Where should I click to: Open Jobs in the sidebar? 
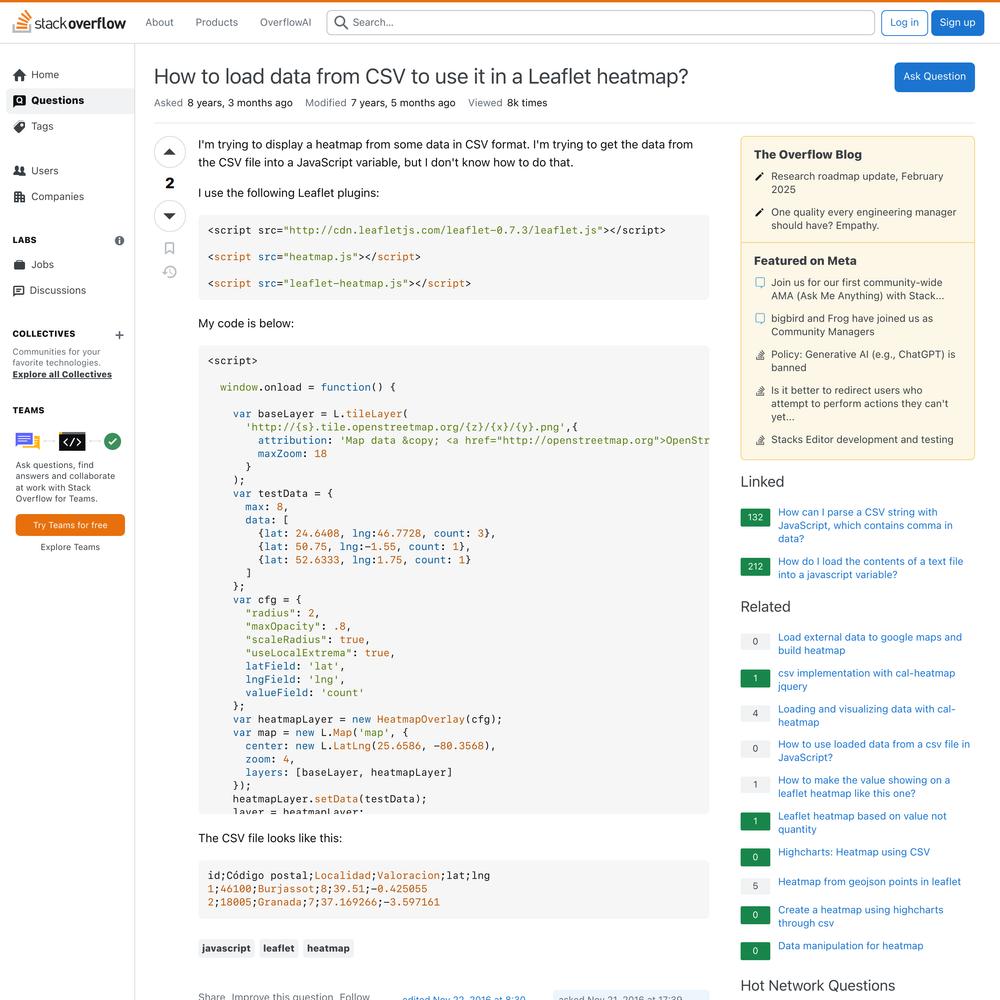click(x=70, y=265)
